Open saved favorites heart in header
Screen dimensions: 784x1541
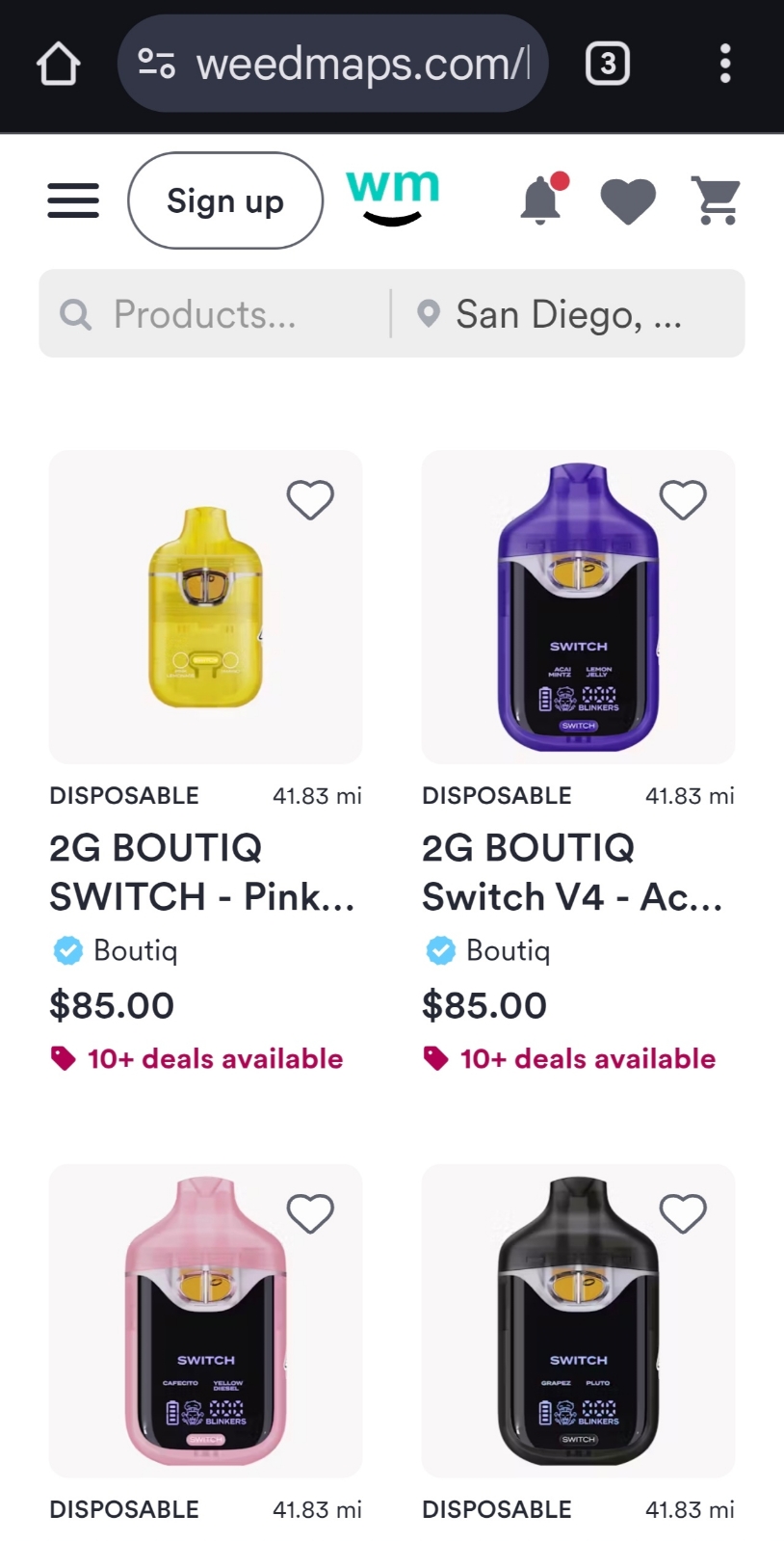click(628, 200)
